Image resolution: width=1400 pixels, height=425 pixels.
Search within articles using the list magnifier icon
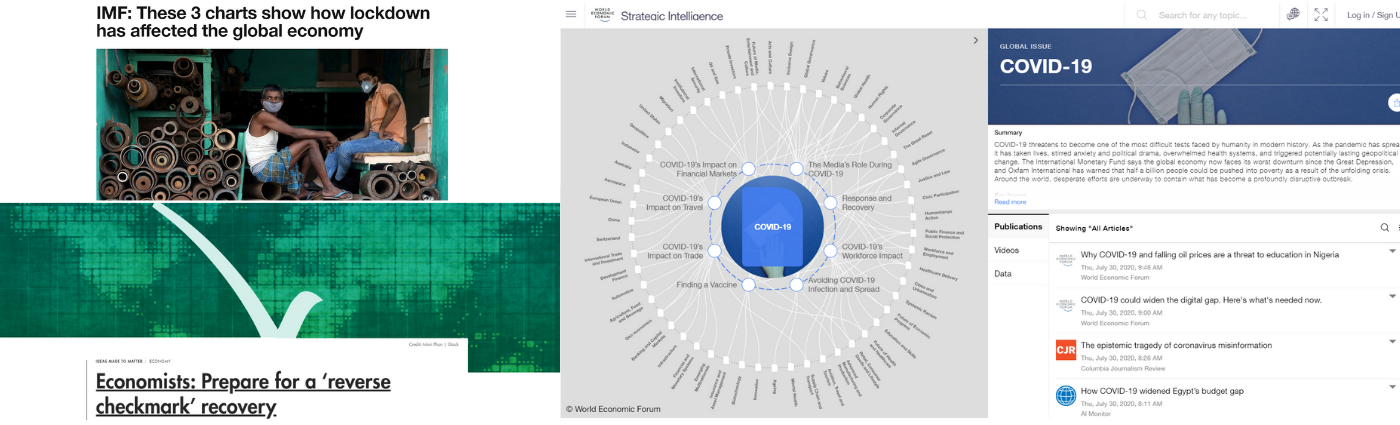(1385, 228)
